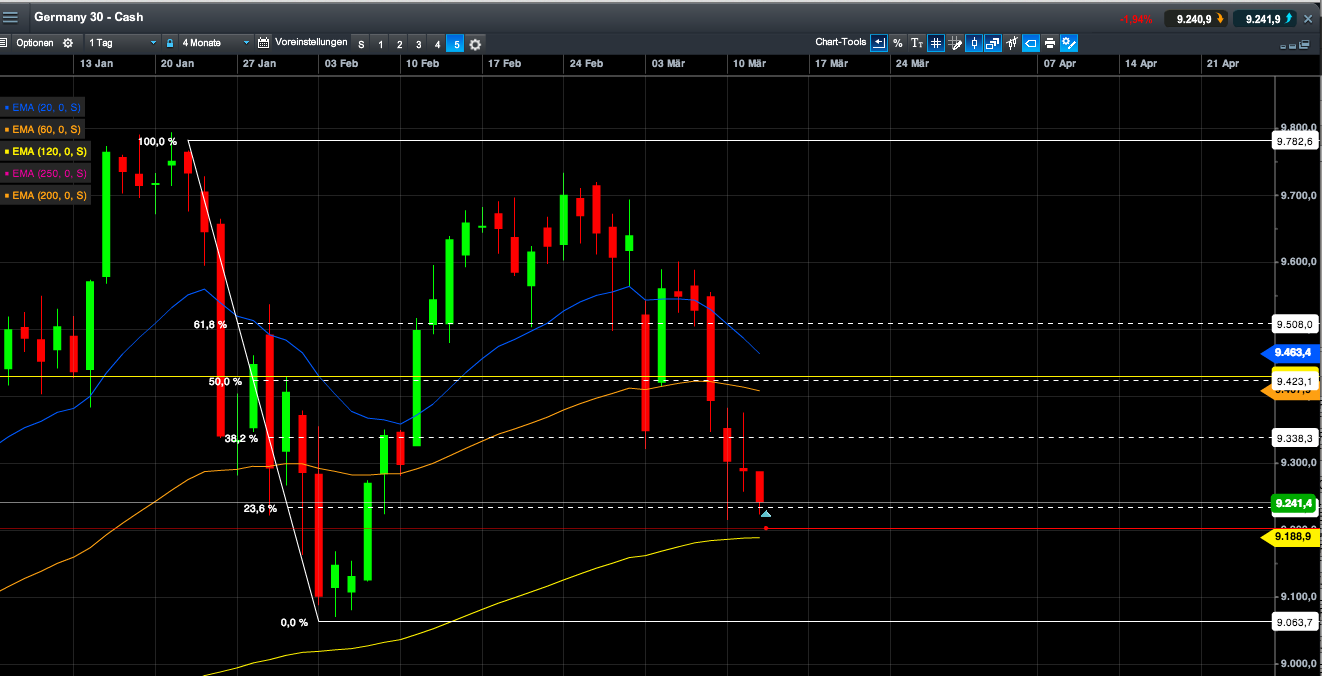Select the drawing pencil tool
Screen dimensions: 1322x676
955,43
